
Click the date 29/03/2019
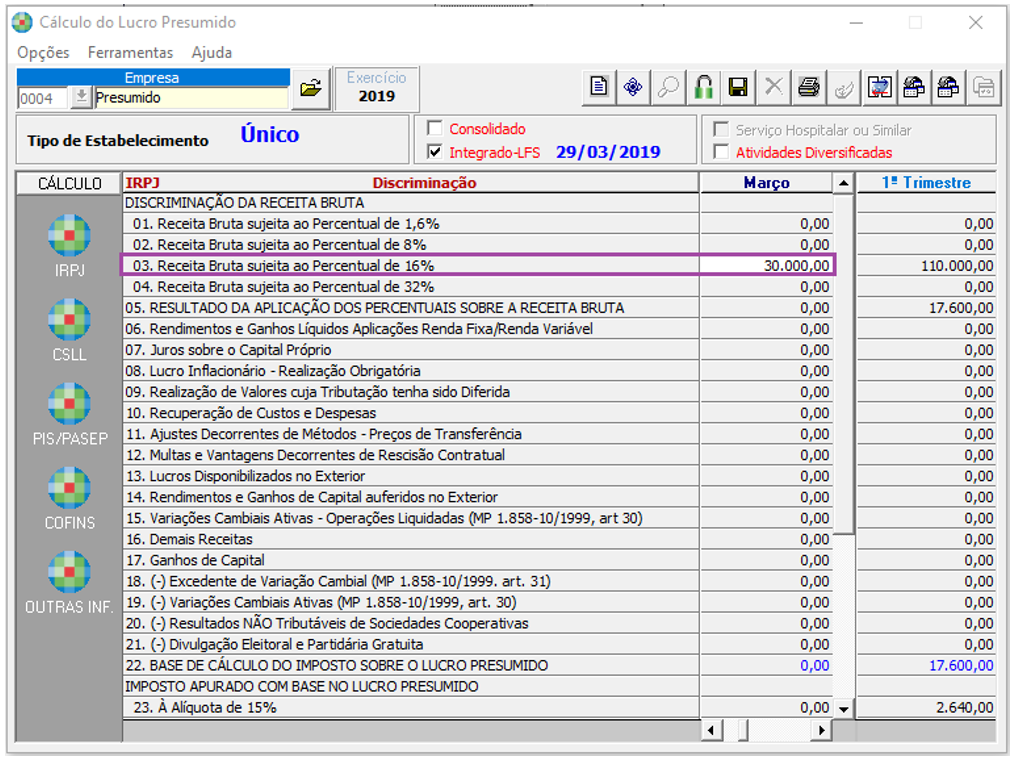(x=608, y=152)
